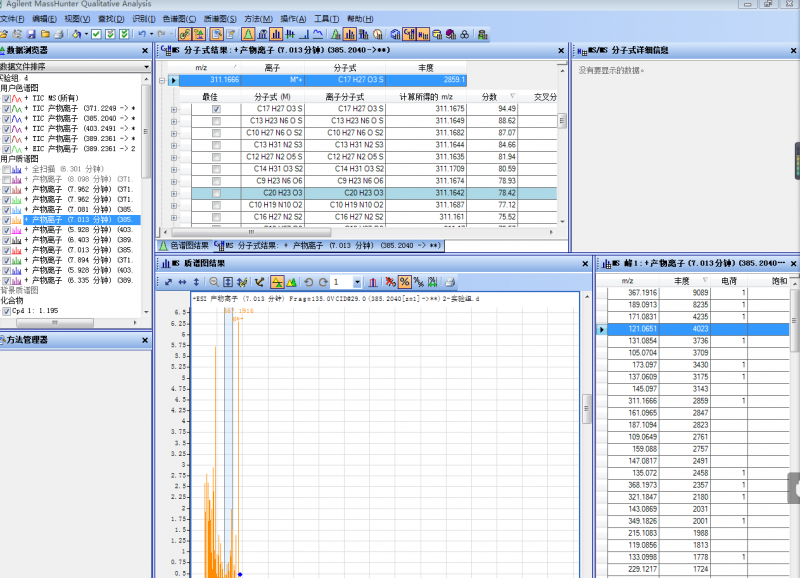The width and height of the screenshot is (800, 578).
Task: Click the counterclockwise undo zoom icon
Action: coord(308,282)
